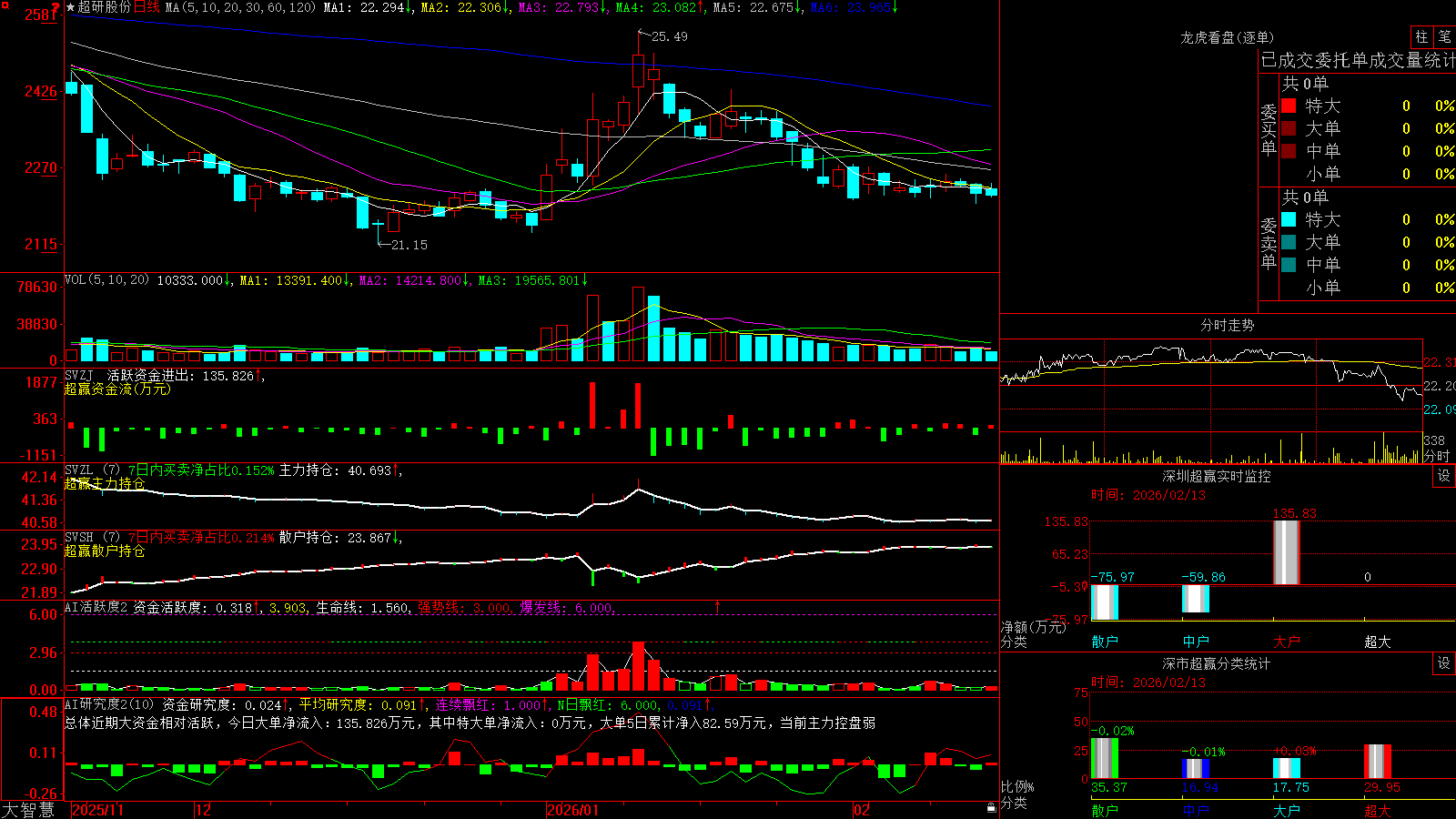Click the 2026/01 date marker
The height and width of the screenshot is (819, 1456).
pos(573,810)
